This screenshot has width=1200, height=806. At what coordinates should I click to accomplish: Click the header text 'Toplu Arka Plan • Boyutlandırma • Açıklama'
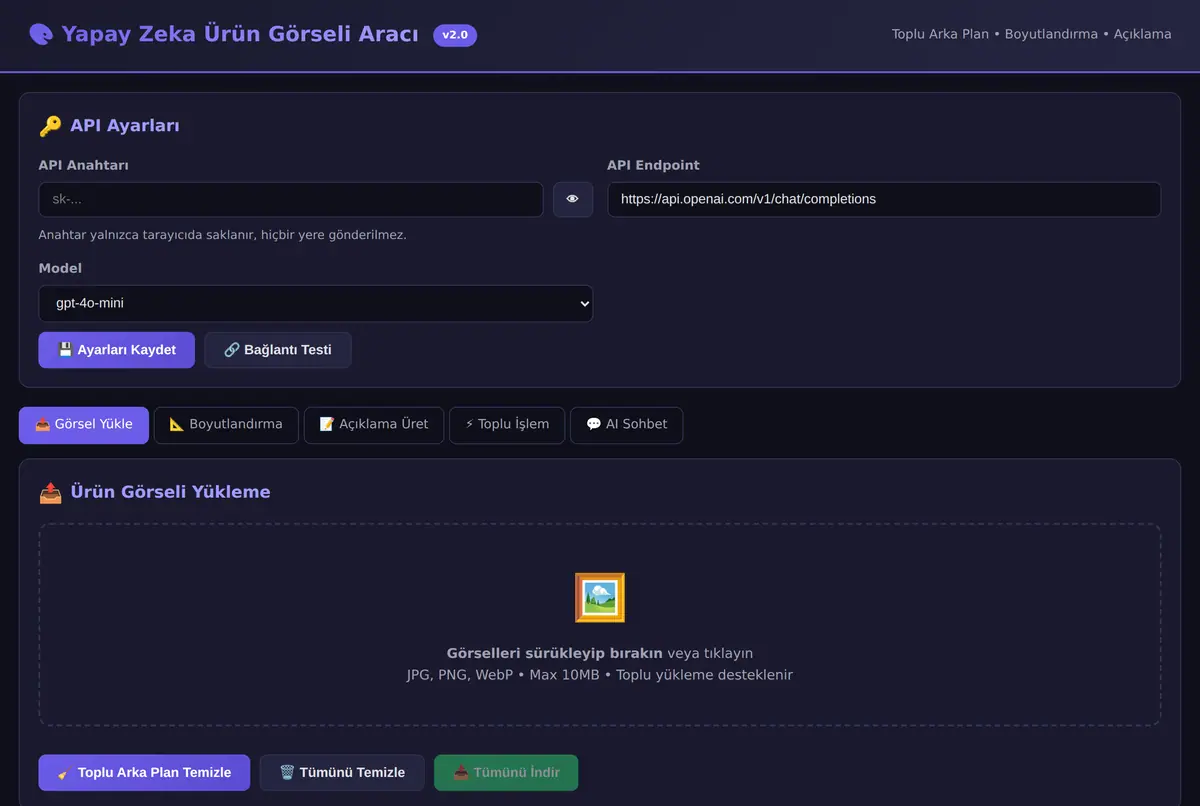1032,34
